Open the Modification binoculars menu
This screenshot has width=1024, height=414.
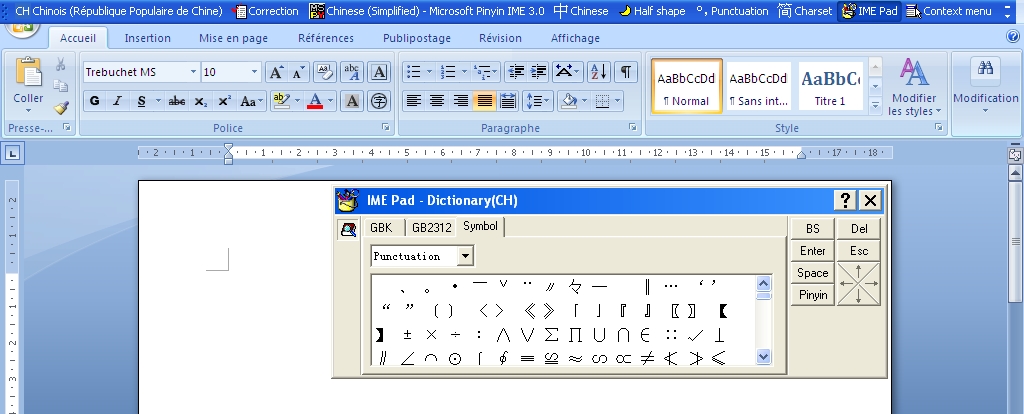(985, 86)
